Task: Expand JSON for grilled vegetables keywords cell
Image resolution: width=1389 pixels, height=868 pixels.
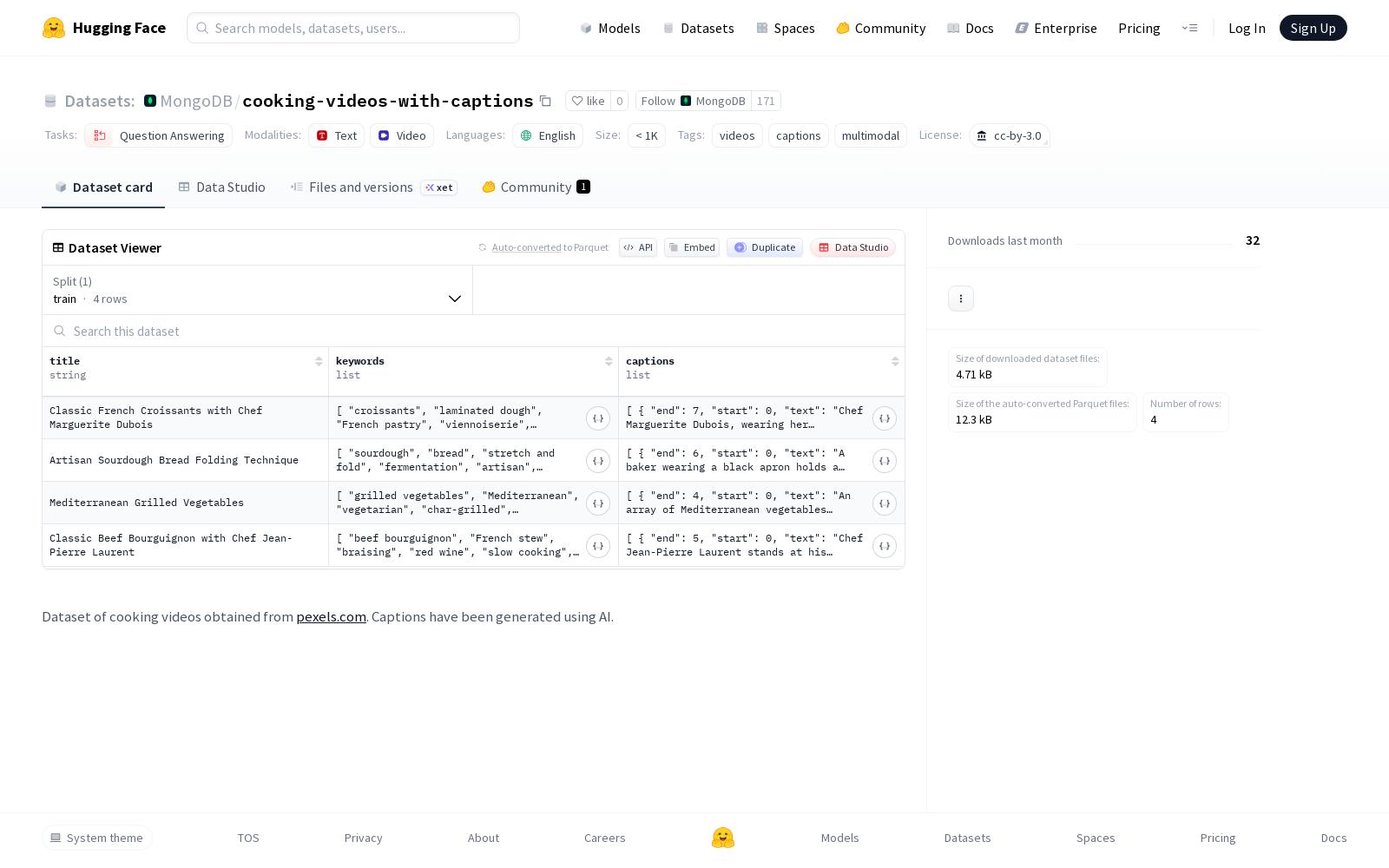Action: click(x=598, y=503)
